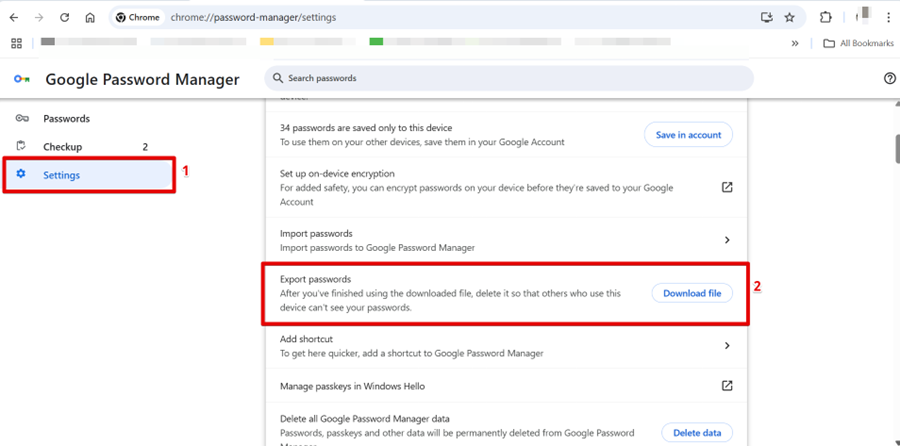Click the Download file button

[692, 293]
